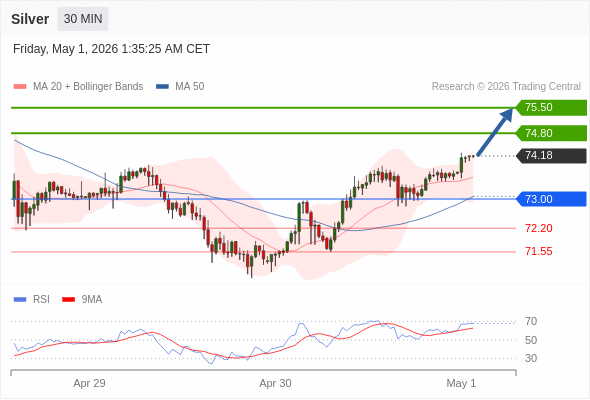This screenshot has width=590, height=400.
Task: Click the Silver title heading
Action: 30,19
